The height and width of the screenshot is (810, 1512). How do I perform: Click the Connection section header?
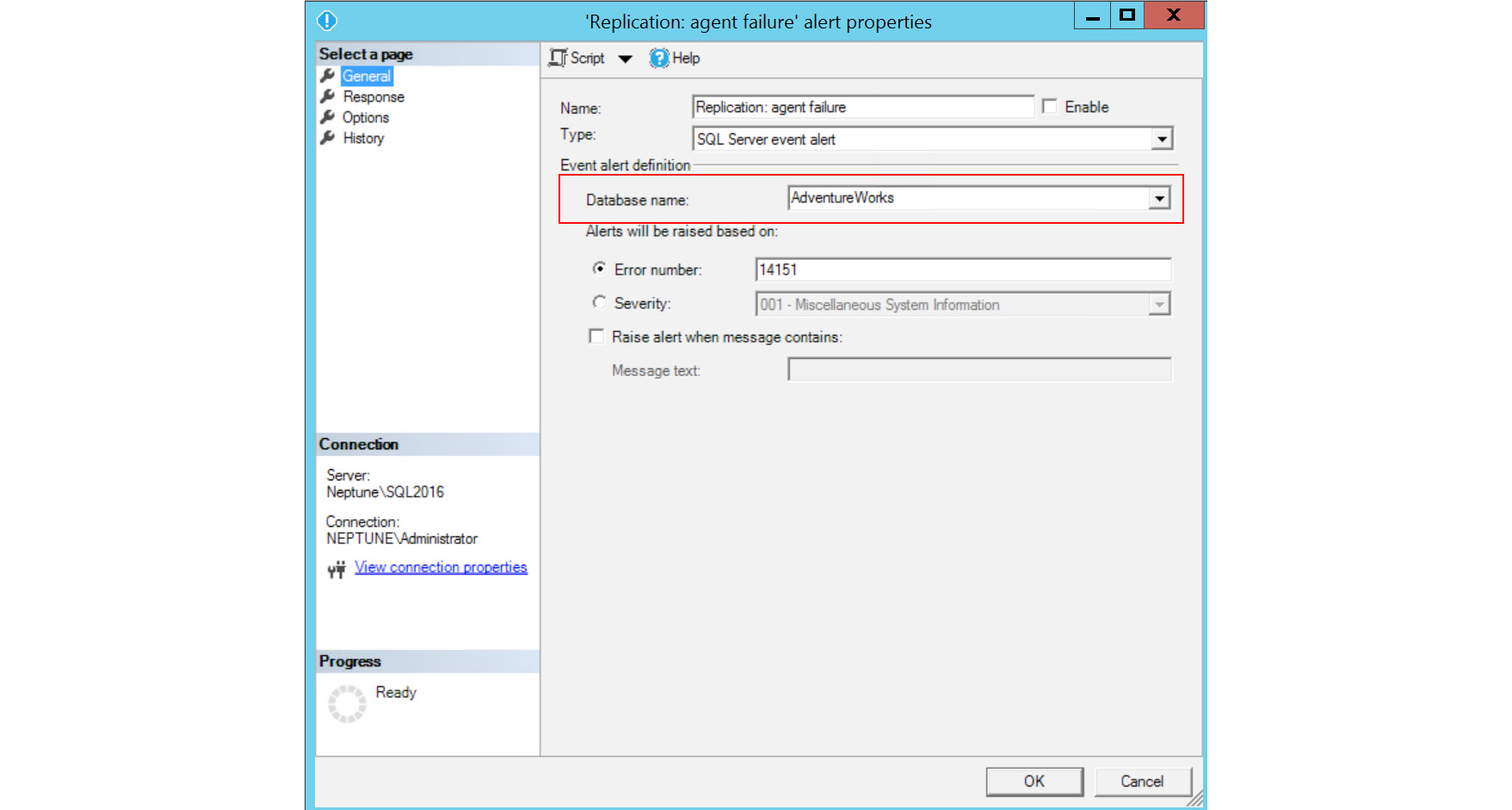[428, 444]
